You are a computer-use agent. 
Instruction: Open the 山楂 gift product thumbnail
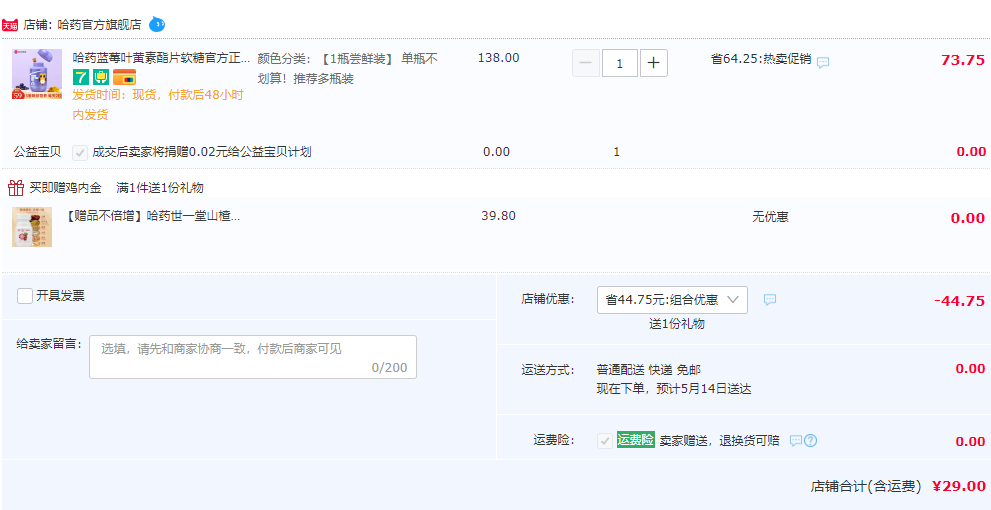(32, 227)
